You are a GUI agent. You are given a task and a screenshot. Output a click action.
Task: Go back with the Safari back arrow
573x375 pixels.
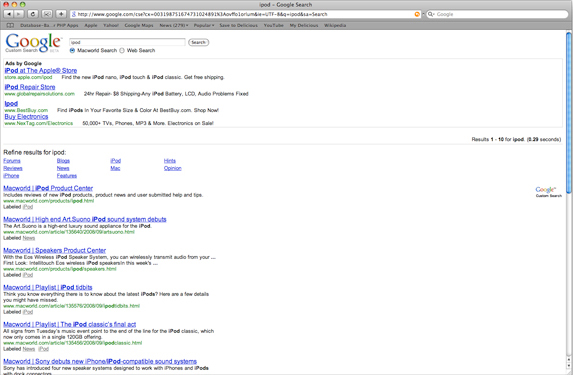pyautogui.click(x=8, y=14)
